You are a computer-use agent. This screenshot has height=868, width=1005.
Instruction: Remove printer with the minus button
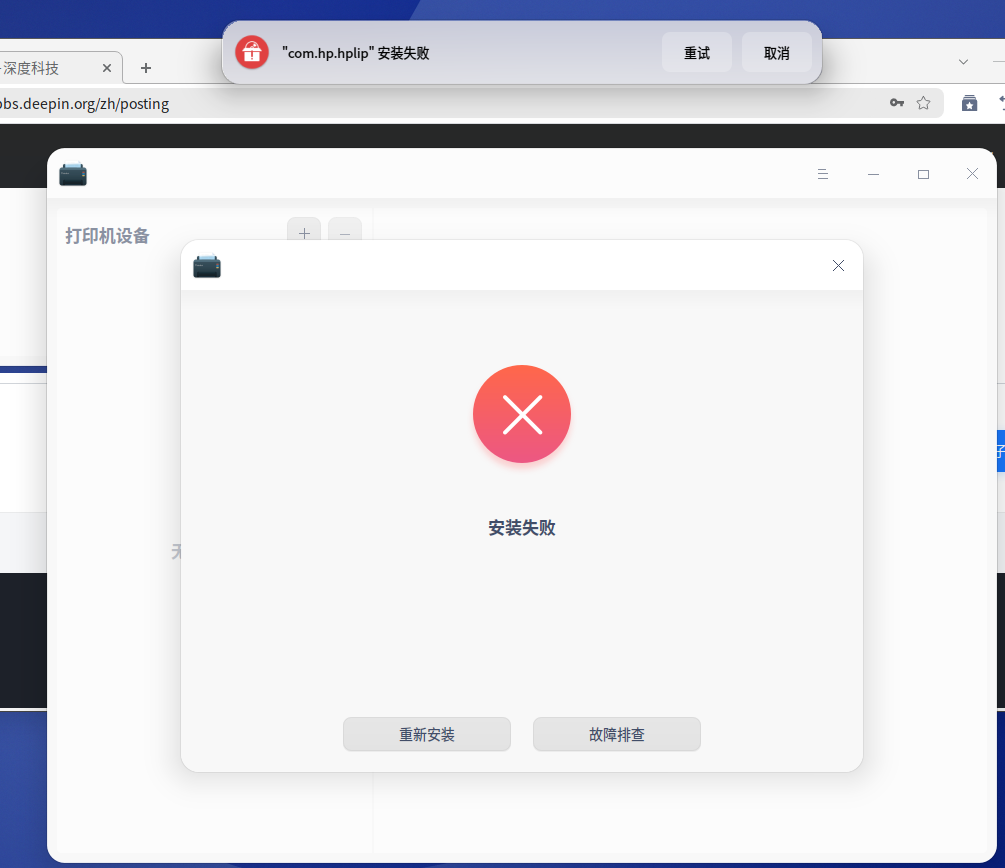(x=345, y=233)
